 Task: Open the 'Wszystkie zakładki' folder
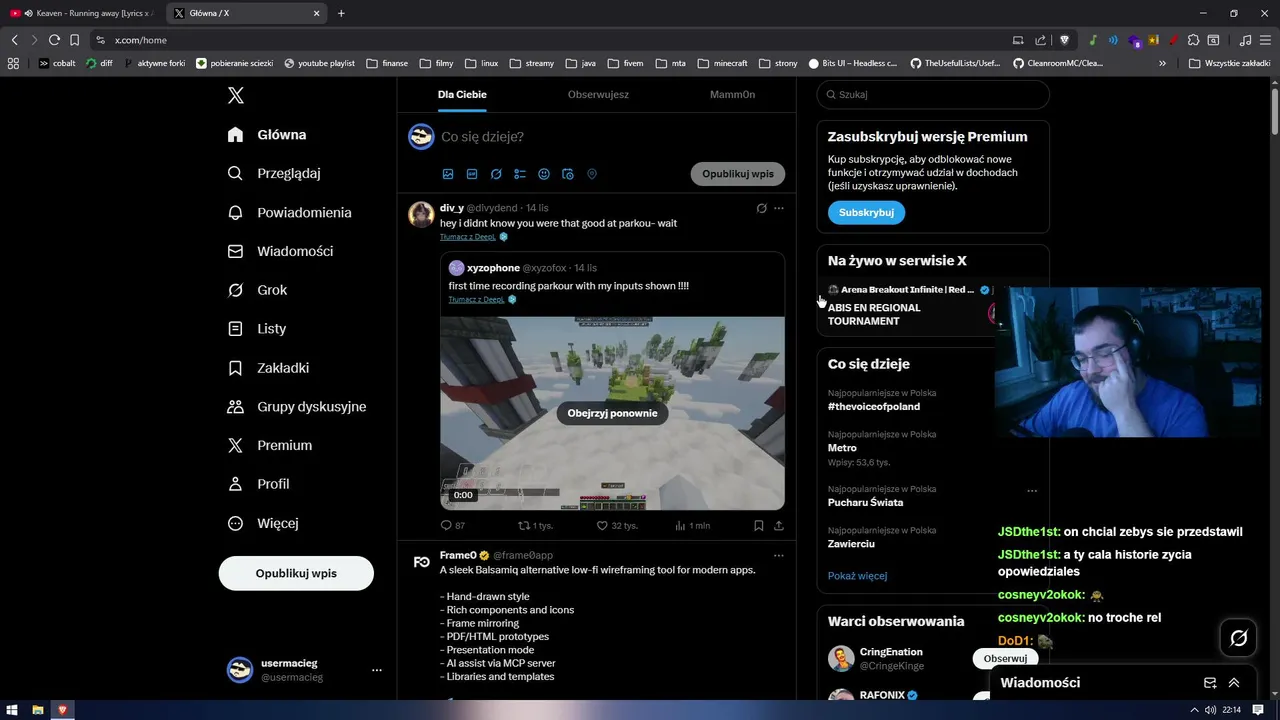(1229, 63)
